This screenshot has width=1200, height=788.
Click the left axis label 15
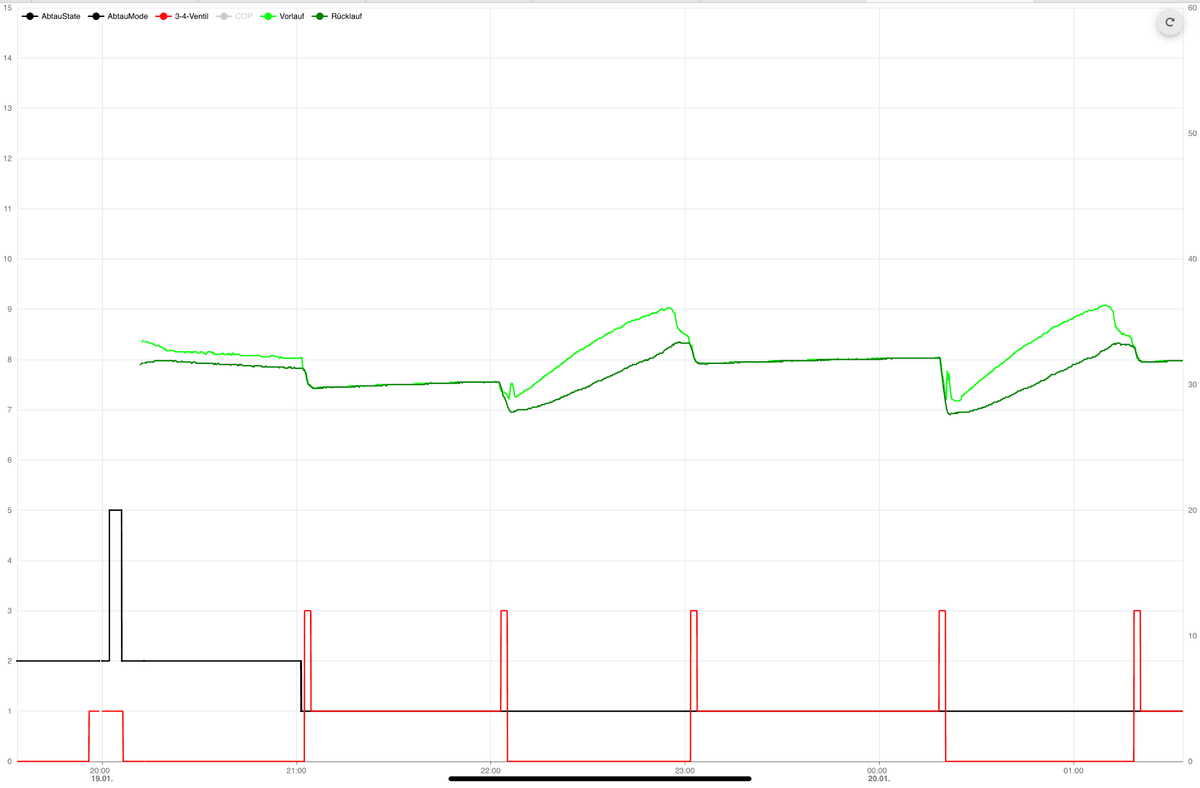click(8, 7)
